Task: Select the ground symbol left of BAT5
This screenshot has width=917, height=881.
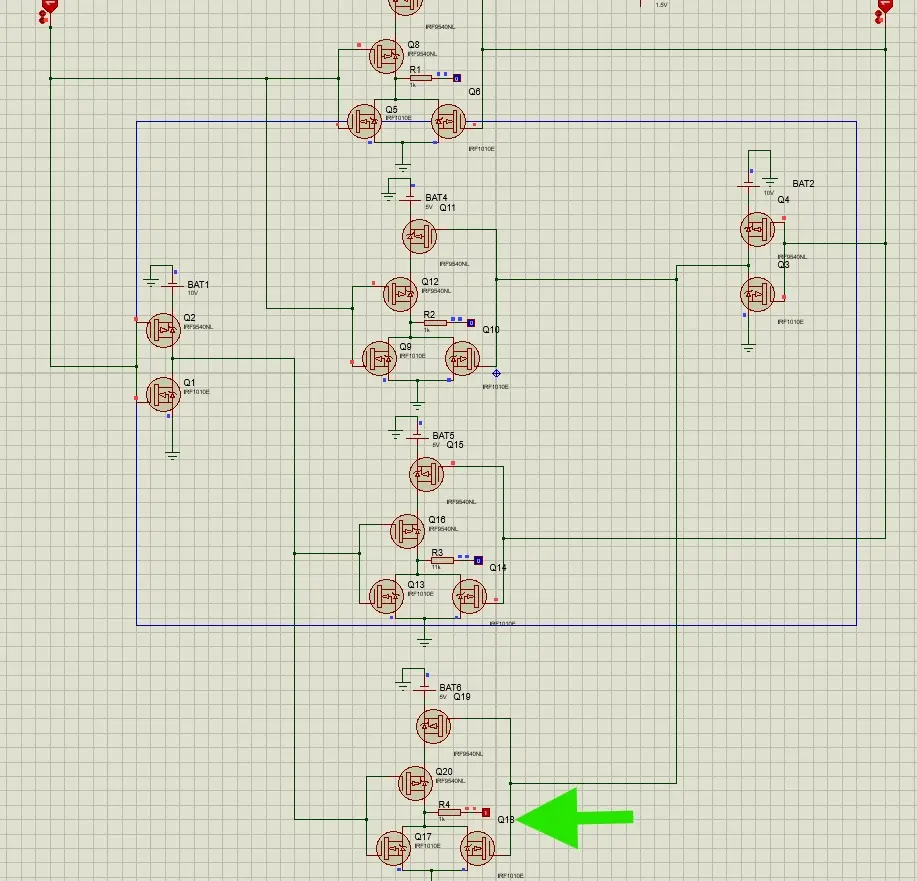Action: (x=395, y=435)
